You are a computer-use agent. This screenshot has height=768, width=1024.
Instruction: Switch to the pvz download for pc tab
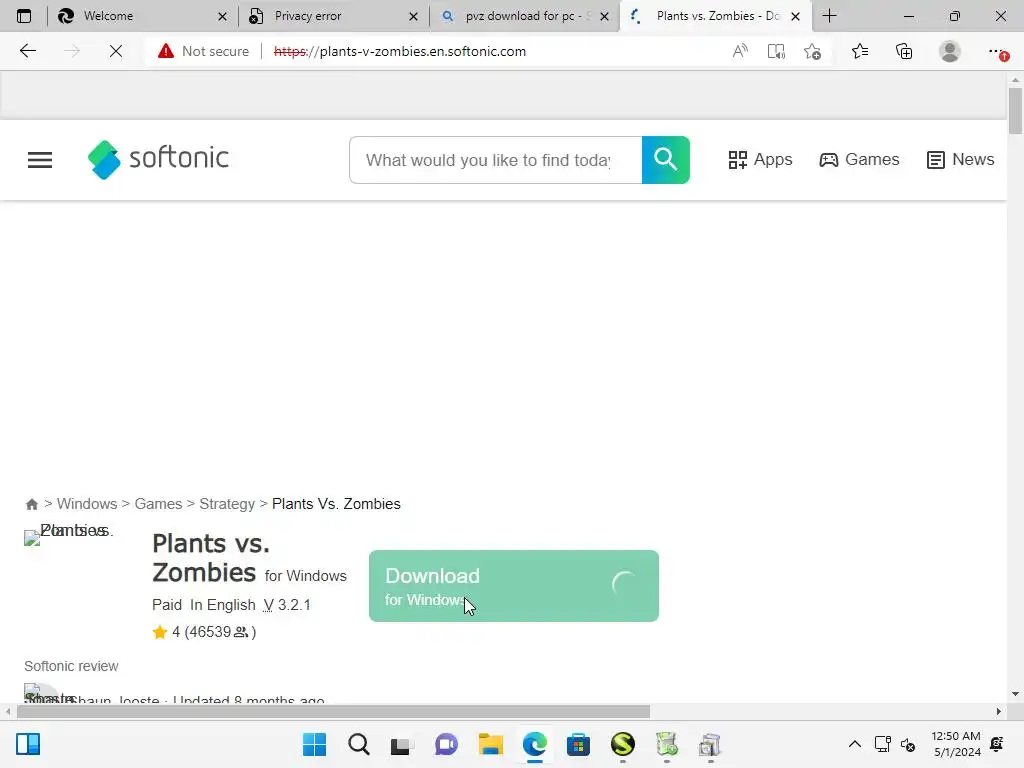pos(524,16)
